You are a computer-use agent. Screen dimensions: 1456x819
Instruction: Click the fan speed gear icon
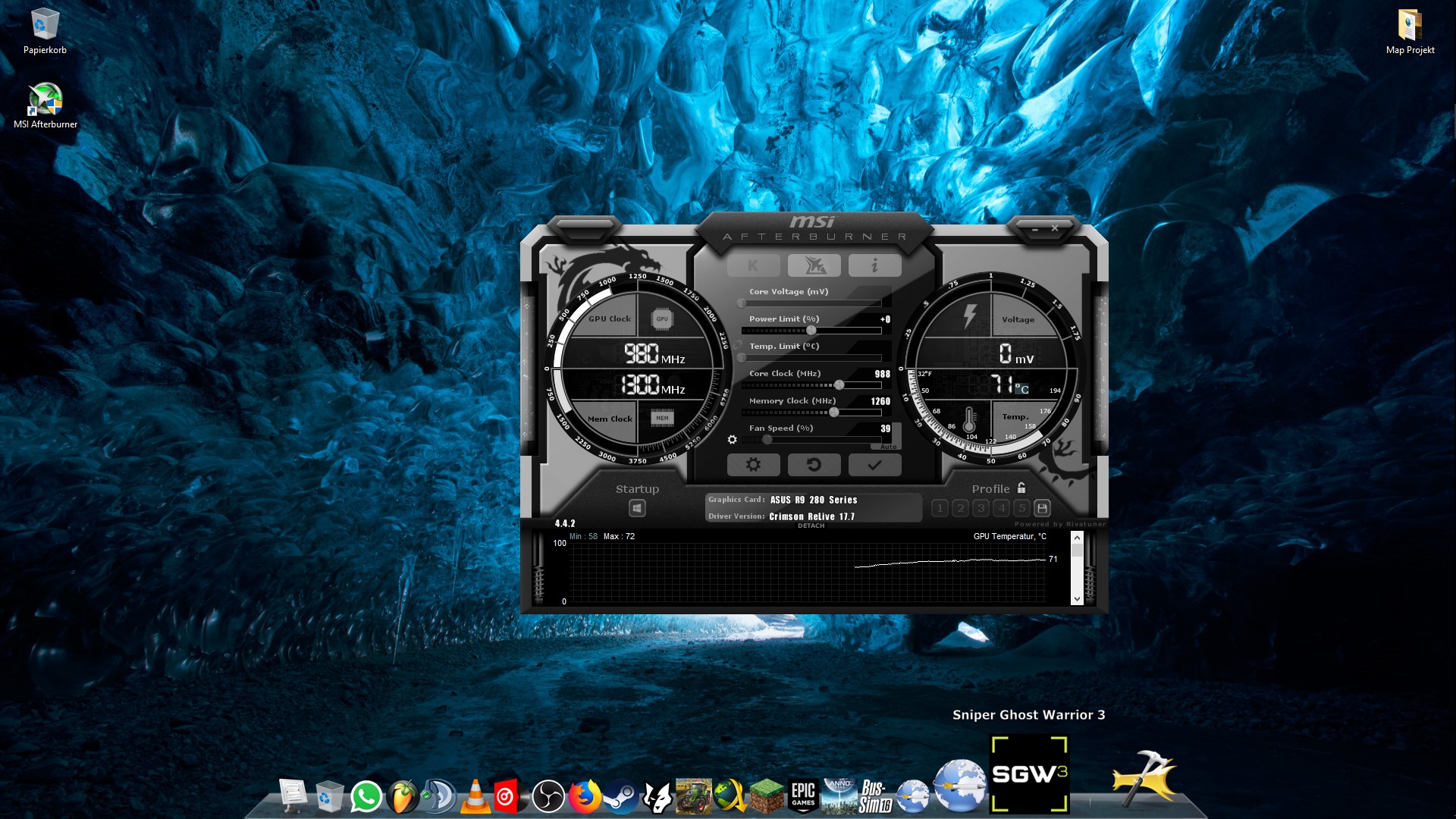coord(732,440)
